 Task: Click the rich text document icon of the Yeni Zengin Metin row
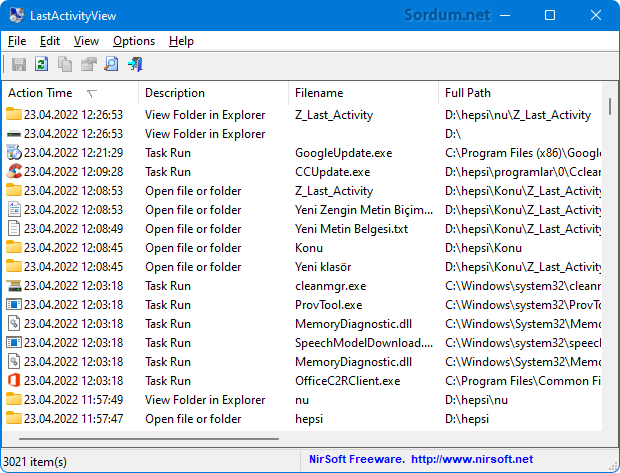click(x=14, y=209)
